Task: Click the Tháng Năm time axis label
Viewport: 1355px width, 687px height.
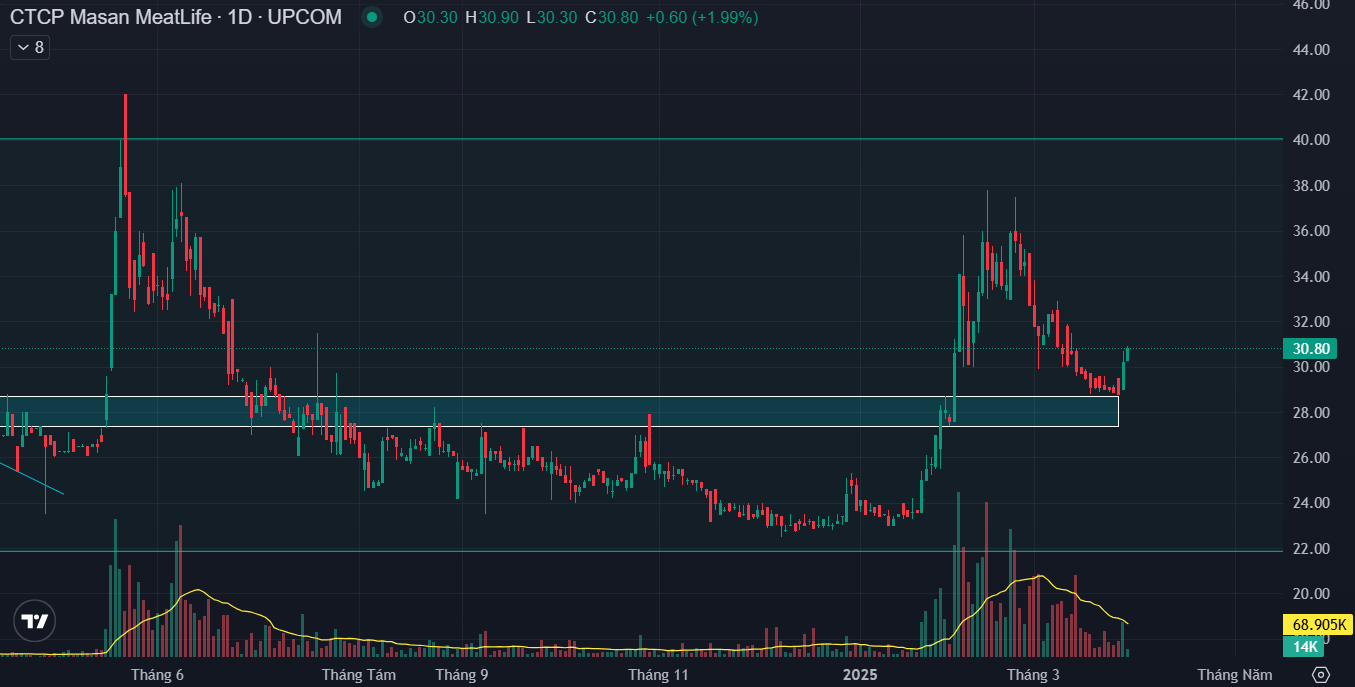Action: click(1235, 675)
